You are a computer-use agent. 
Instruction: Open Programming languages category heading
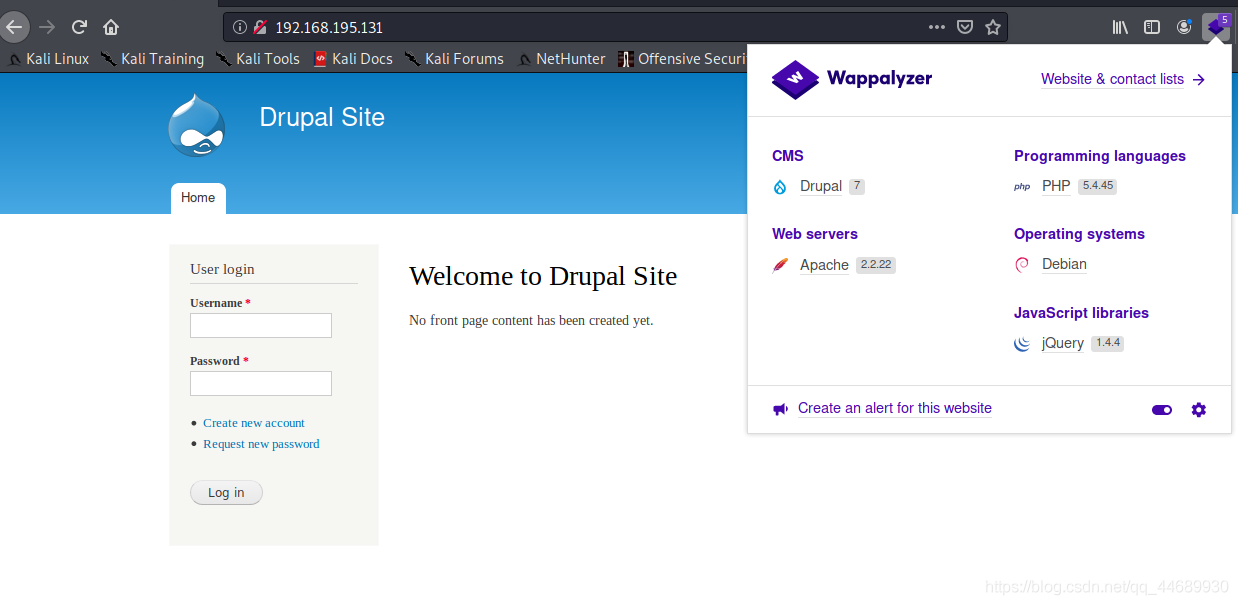pos(1100,156)
